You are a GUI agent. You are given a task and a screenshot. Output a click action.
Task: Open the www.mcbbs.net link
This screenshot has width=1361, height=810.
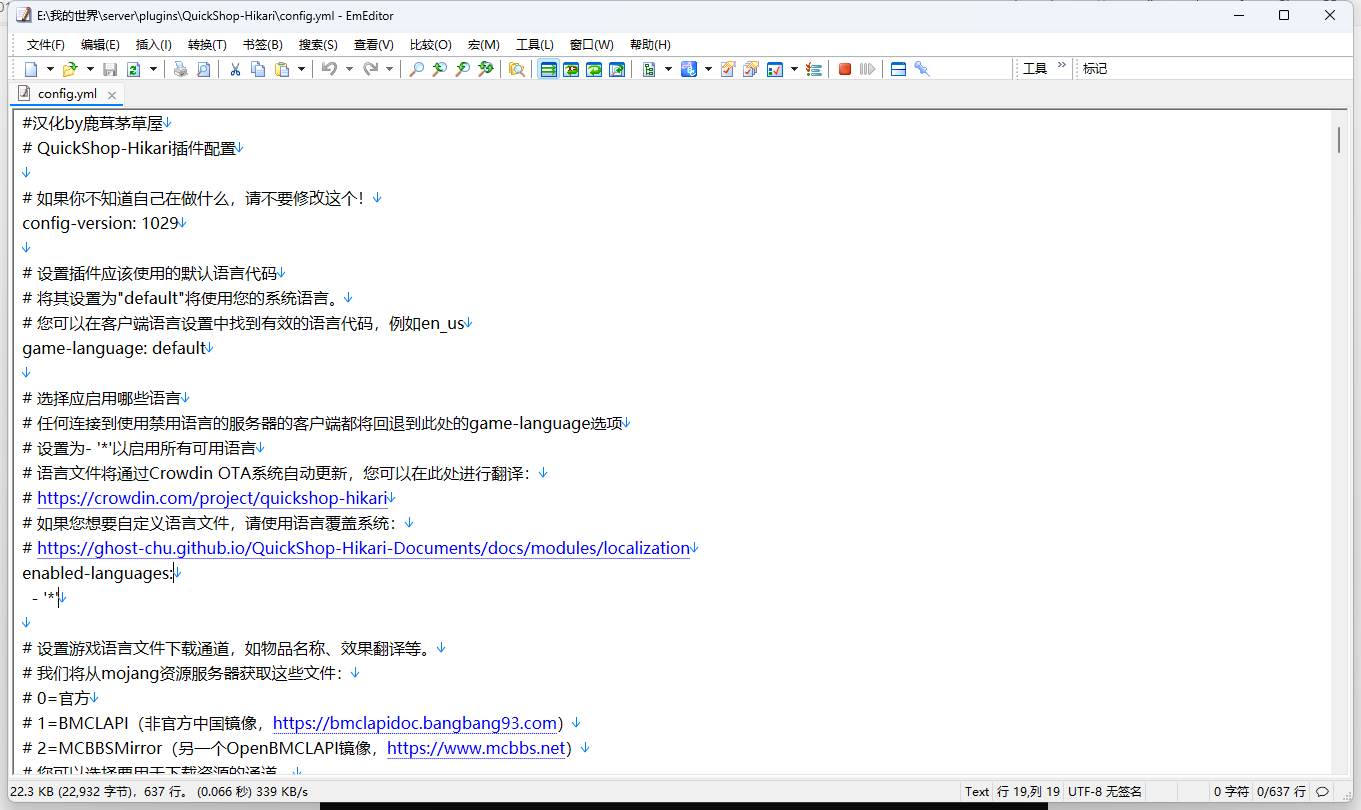coord(478,748)
